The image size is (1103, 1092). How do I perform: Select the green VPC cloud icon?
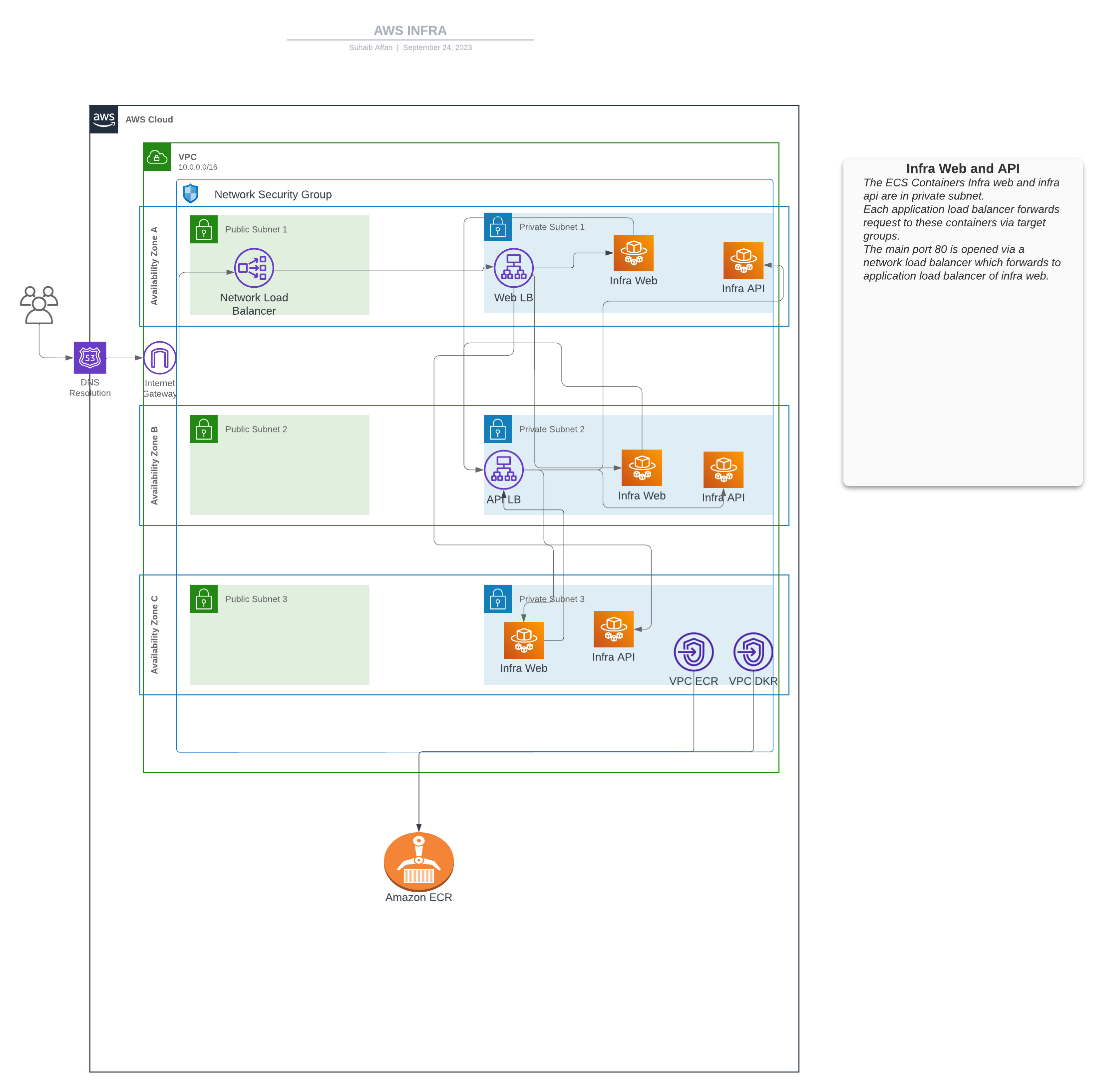[x=157, y=157]
